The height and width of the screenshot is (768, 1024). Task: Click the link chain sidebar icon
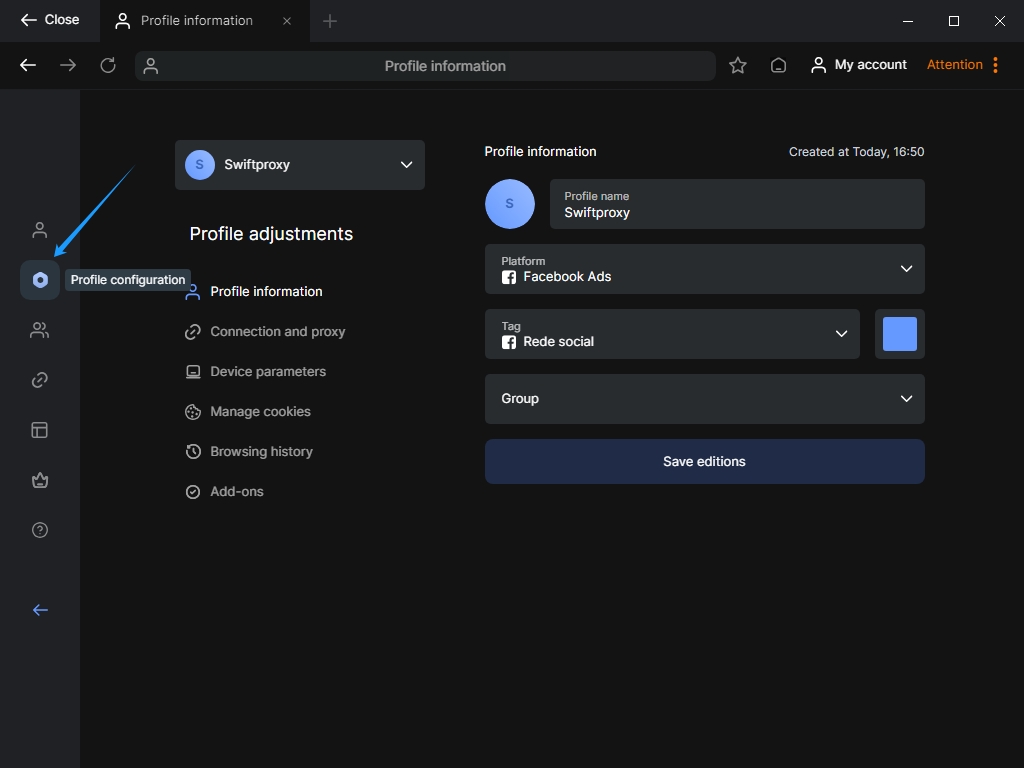coord(40,380)
